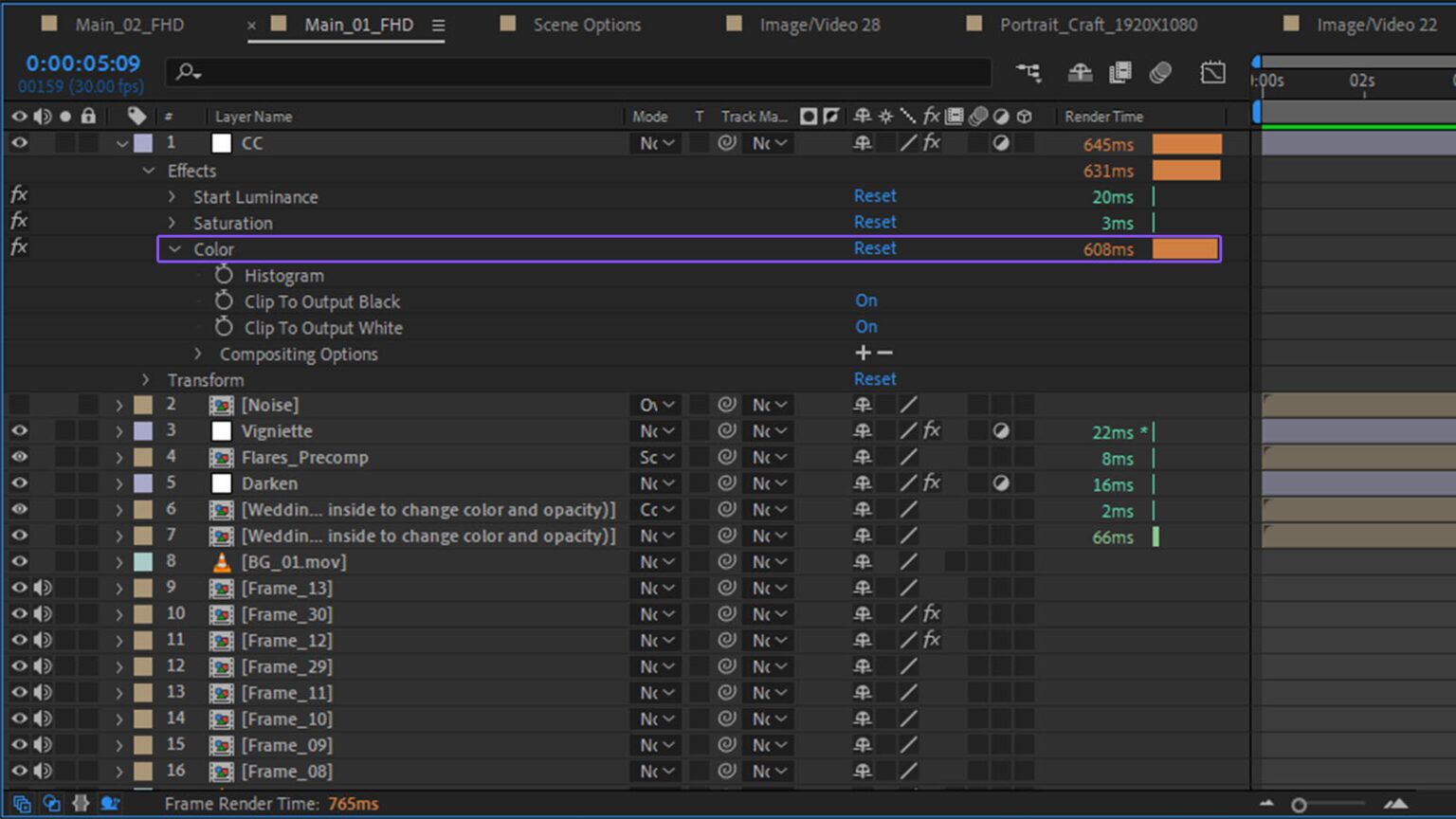The height and width of the screenshot is (819, 1456).
Task: Expand the Transform group of layer CC
Action: tap(145, 379)
